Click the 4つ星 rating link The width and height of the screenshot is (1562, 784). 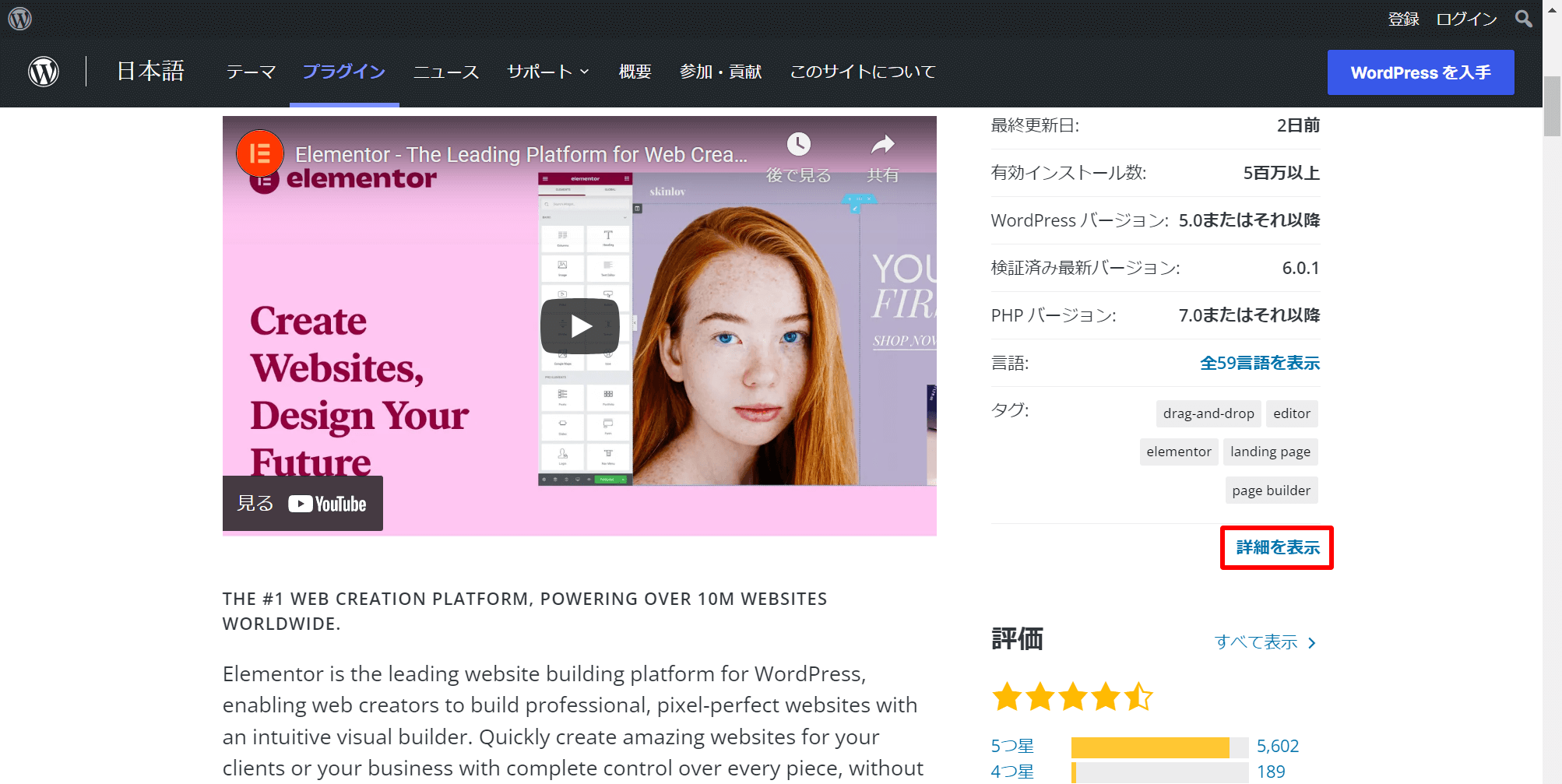pyautogui.click(x=1012, y=772)
